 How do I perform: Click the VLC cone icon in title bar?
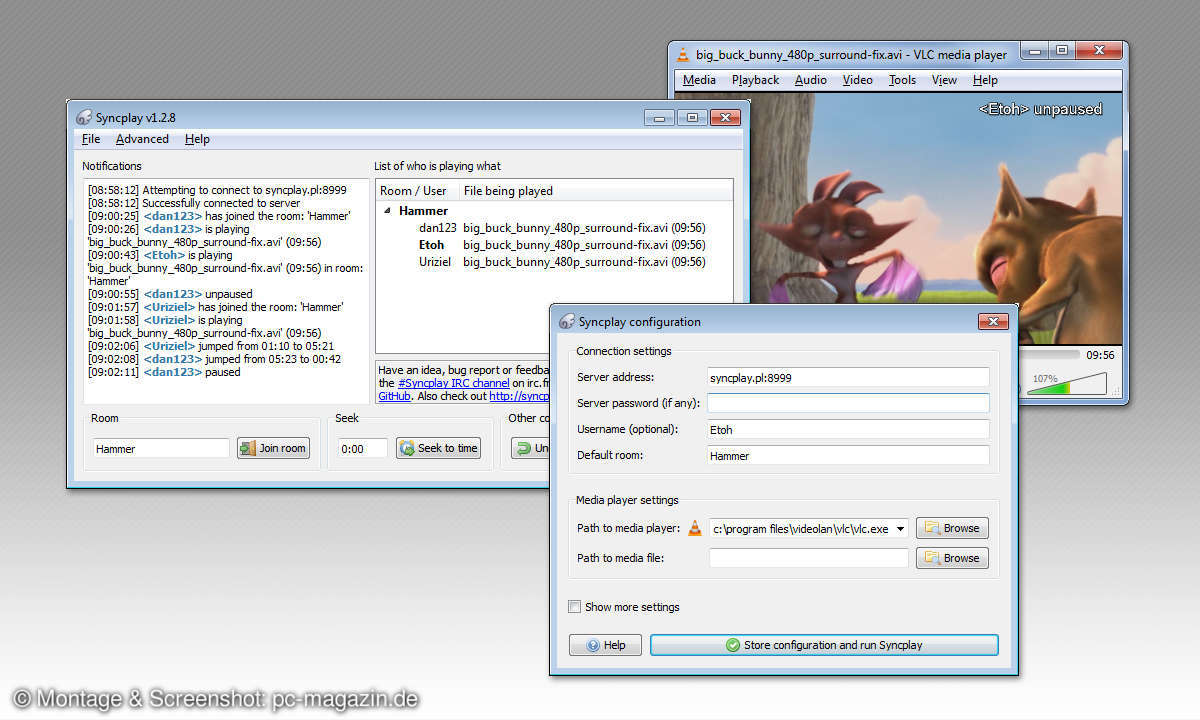click(x=684, y=55)
